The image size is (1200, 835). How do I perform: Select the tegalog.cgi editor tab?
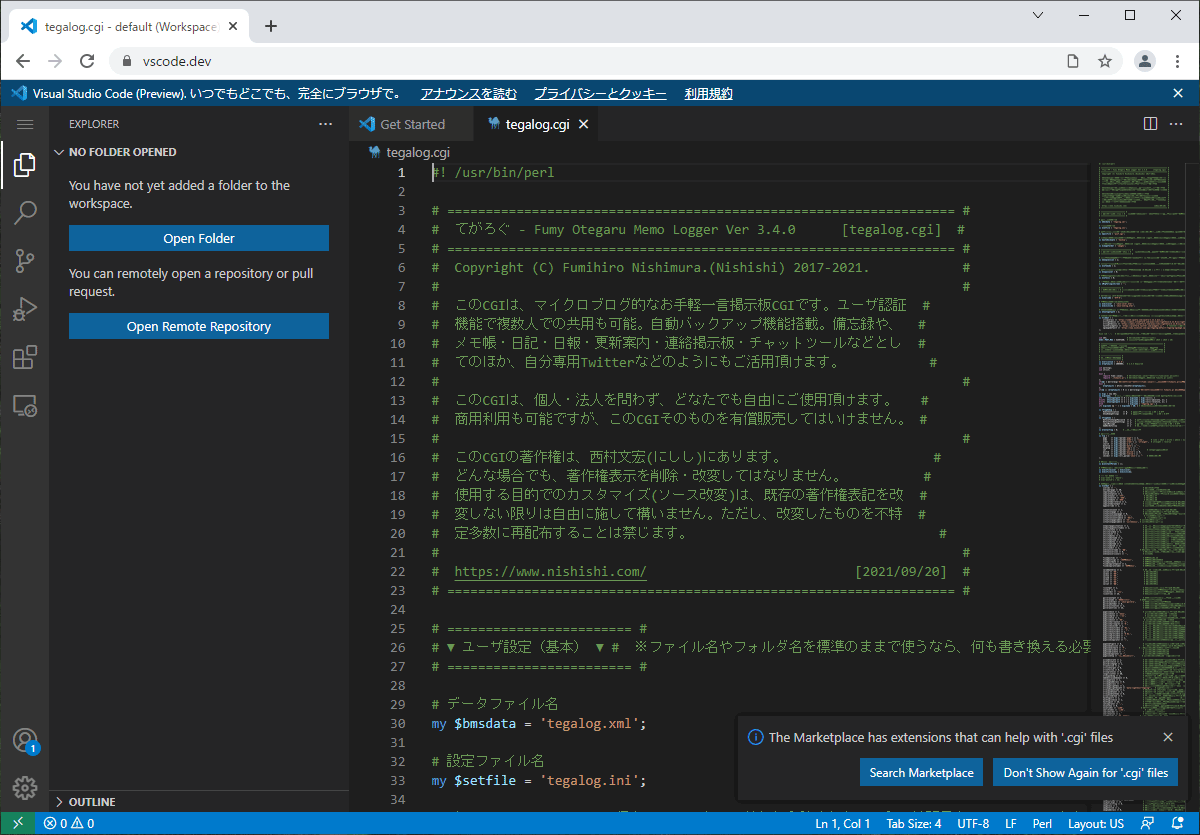[x=537, y=124]
